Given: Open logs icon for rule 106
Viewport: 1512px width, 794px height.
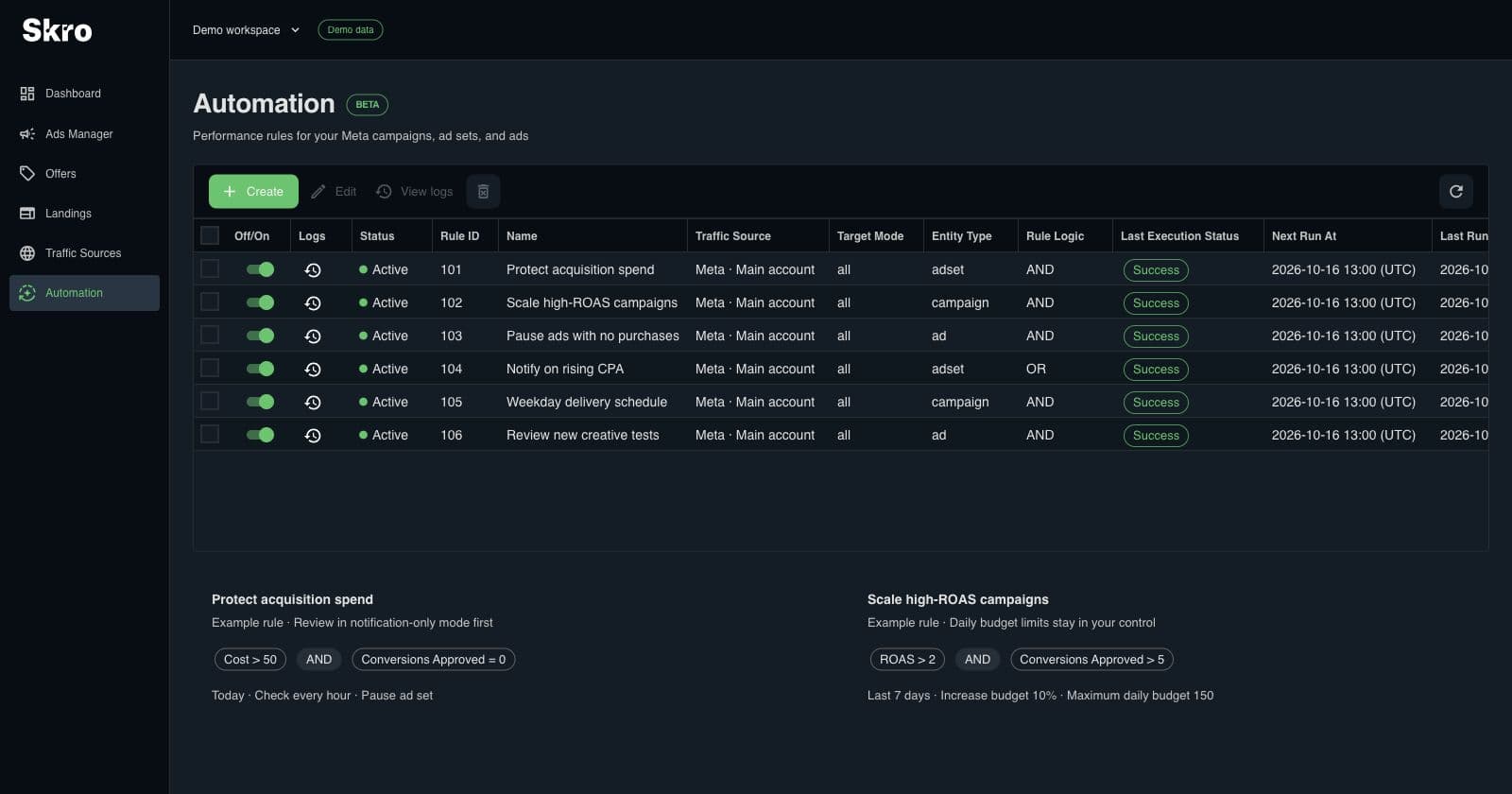Looking at the screenshot, I should pos(313,436).
